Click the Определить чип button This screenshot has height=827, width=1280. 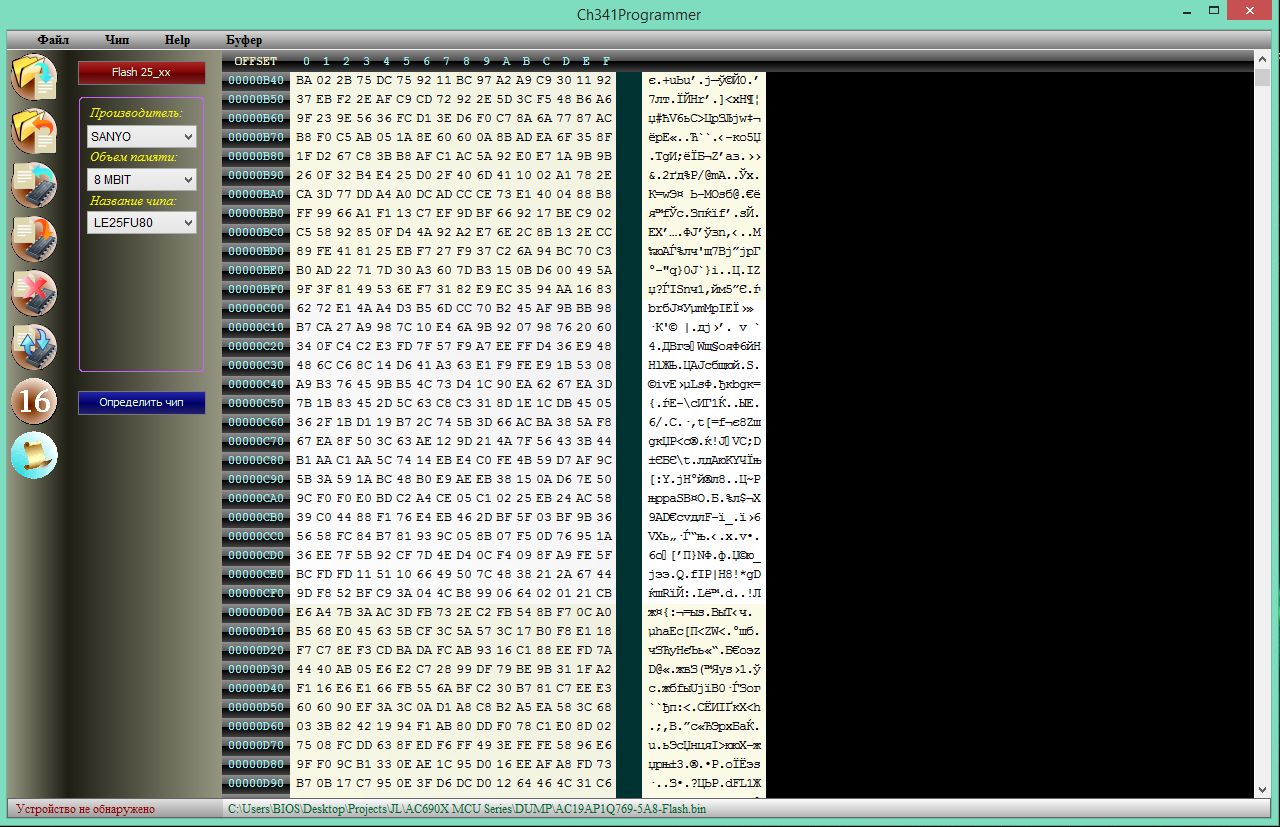click(x=142, y=402)
